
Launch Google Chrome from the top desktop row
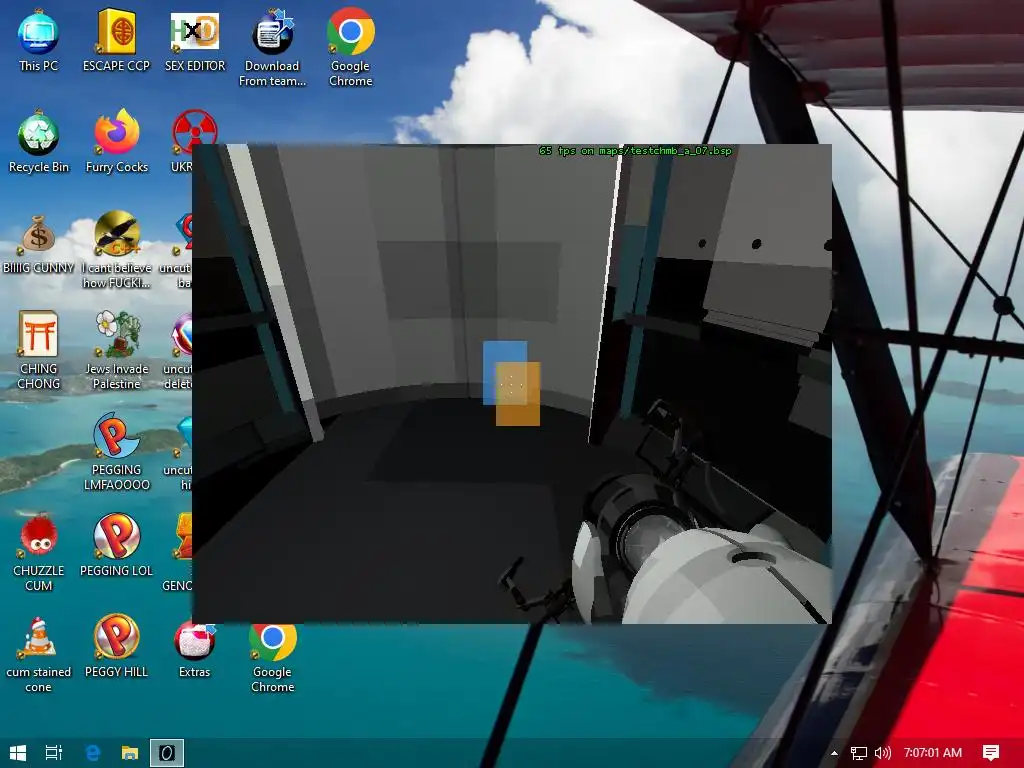[x=351, y=48]
